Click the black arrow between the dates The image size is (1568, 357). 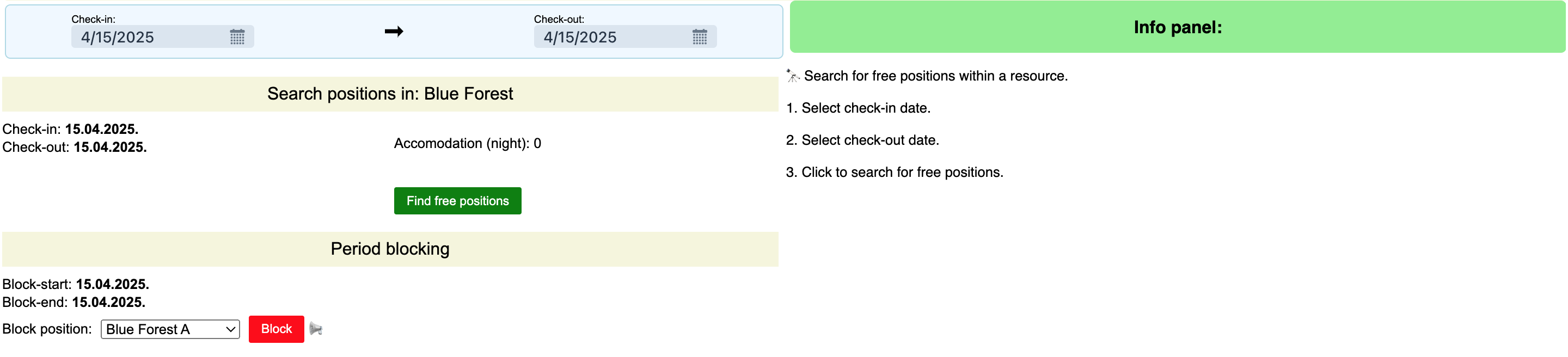coord(394,32)
